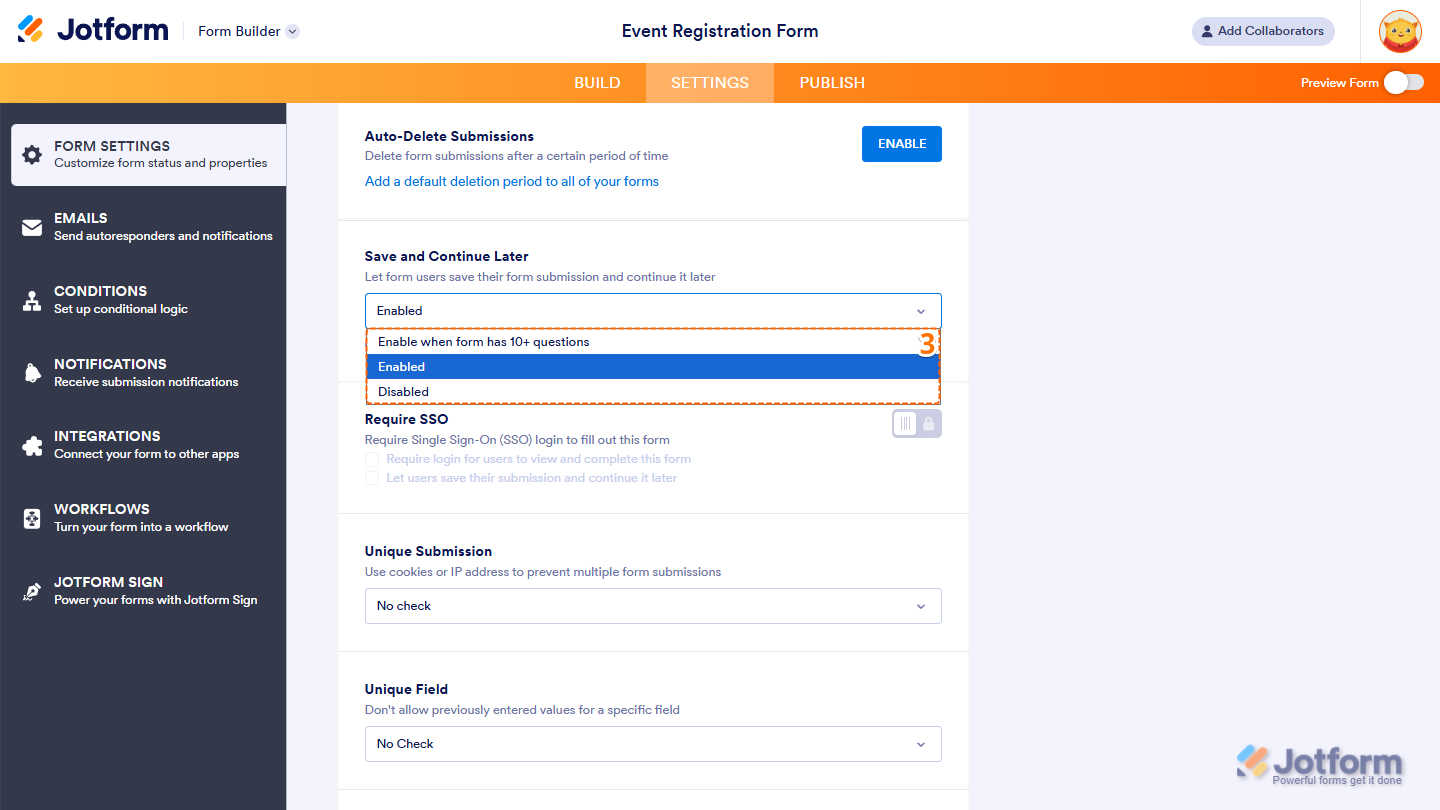Open your profile avatar

(x=1400, y=31)
